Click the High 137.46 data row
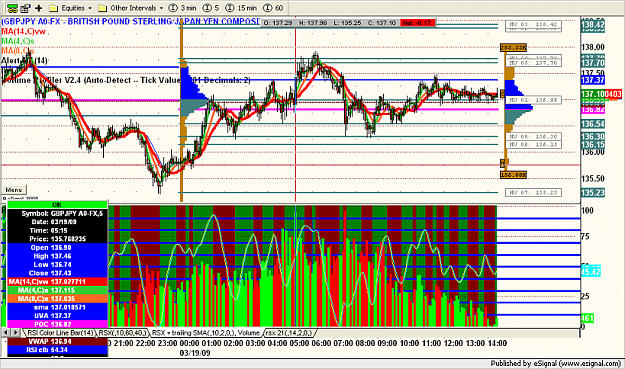Screen dimensions: 625x369 point(57,256)
